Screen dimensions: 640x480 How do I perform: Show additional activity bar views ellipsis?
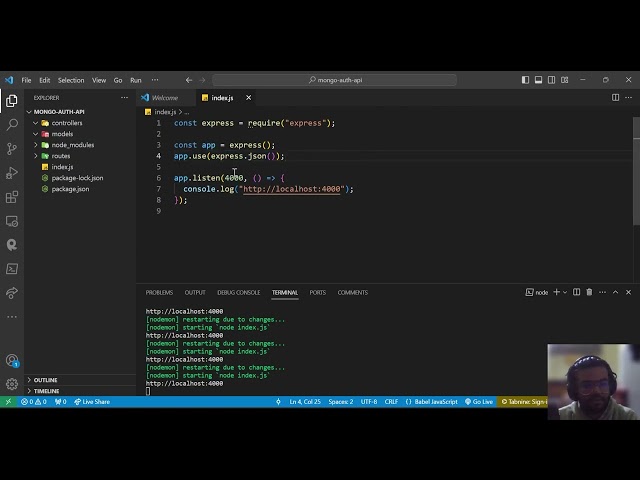tap(12, 317)
